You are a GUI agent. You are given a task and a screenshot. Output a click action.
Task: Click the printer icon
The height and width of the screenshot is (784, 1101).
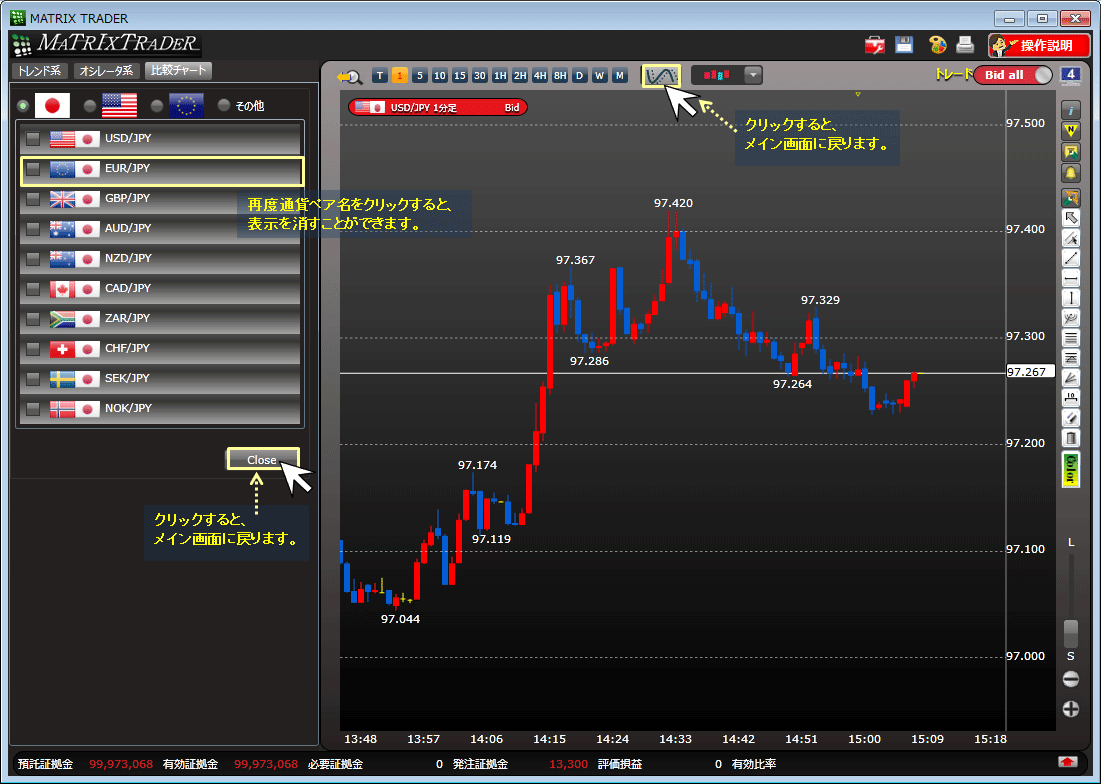pyautogui.click(x=965, y=45)
